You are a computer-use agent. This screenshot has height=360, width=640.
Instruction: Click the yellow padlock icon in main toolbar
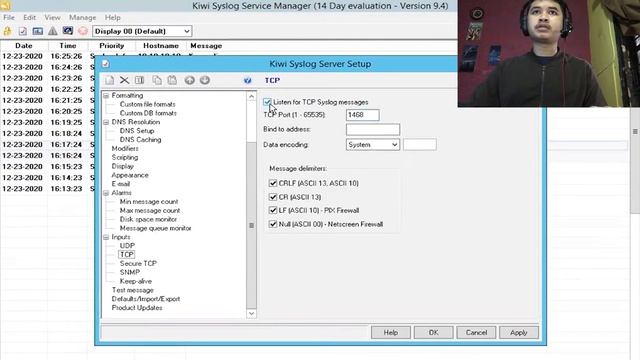coord(7,31)
